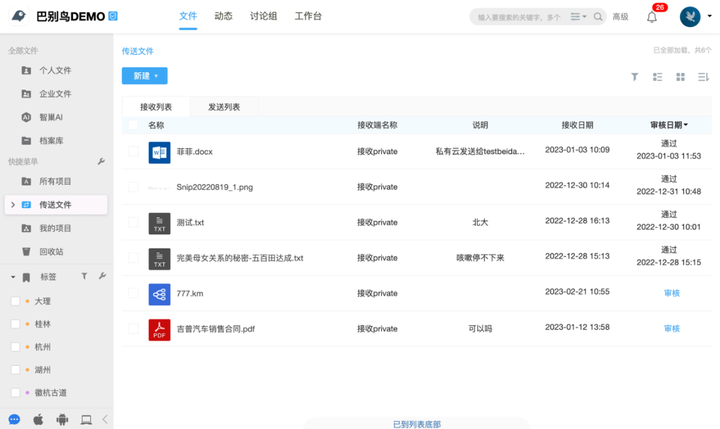Open 我的项目 in quick menu
Viewport: 720px width, 429px height.
(x=55, y=228)
